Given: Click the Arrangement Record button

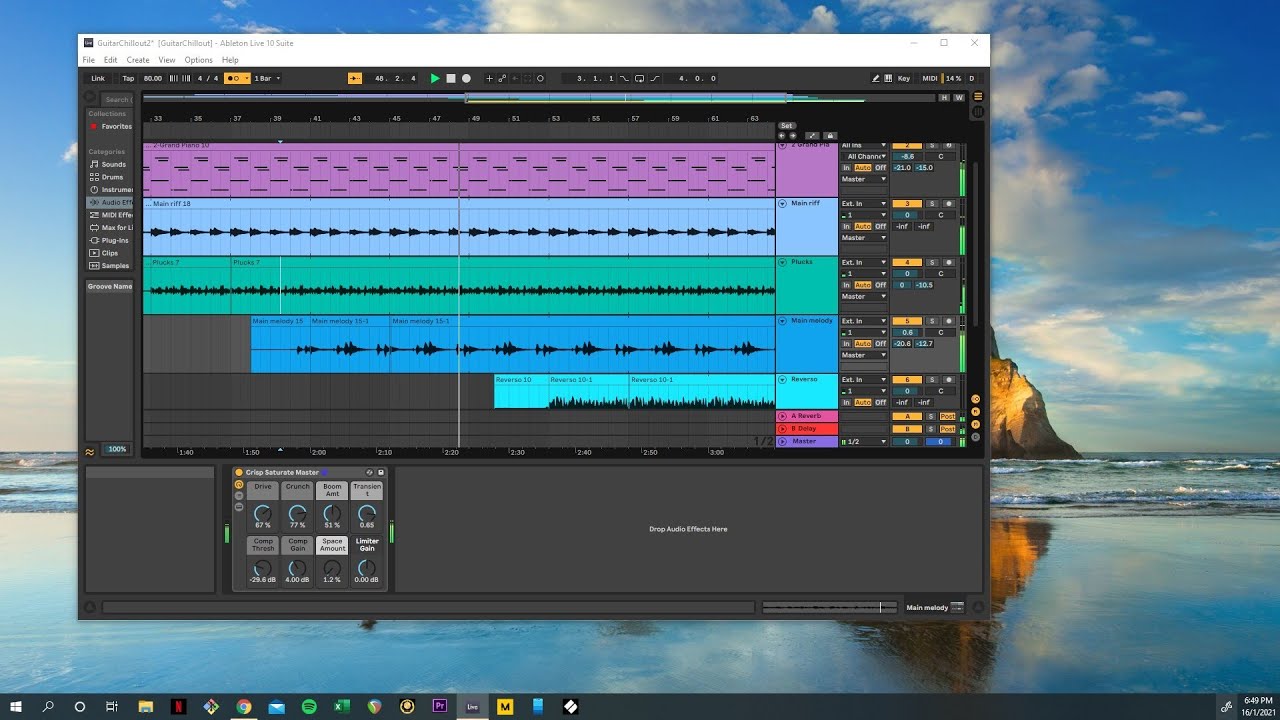Looking at the screenshot, I should tap(466, 78).
